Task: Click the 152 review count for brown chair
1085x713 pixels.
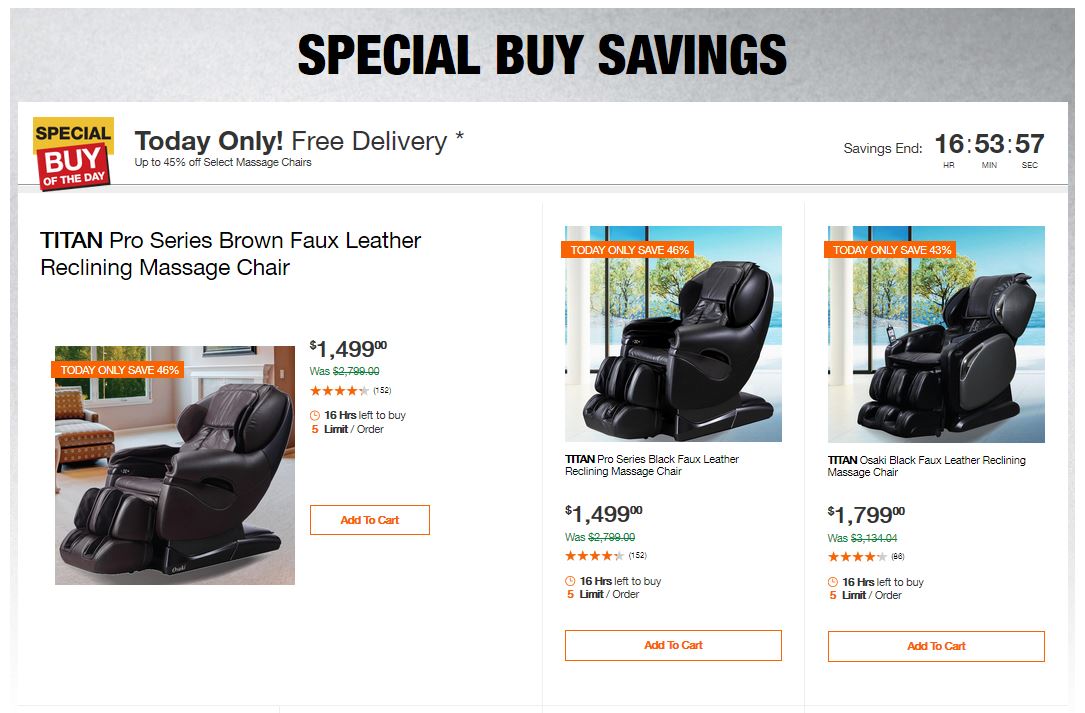Action: pos(382,391)
